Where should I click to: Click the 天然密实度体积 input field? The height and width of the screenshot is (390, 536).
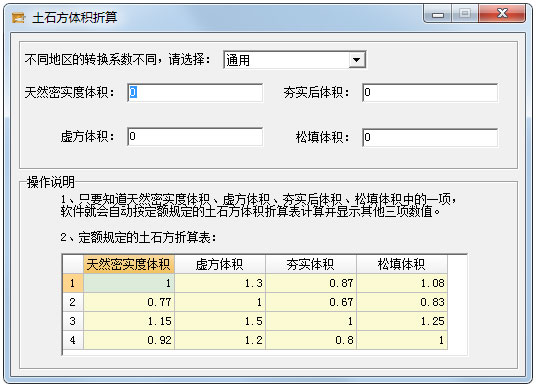click(x=195, y=93)
